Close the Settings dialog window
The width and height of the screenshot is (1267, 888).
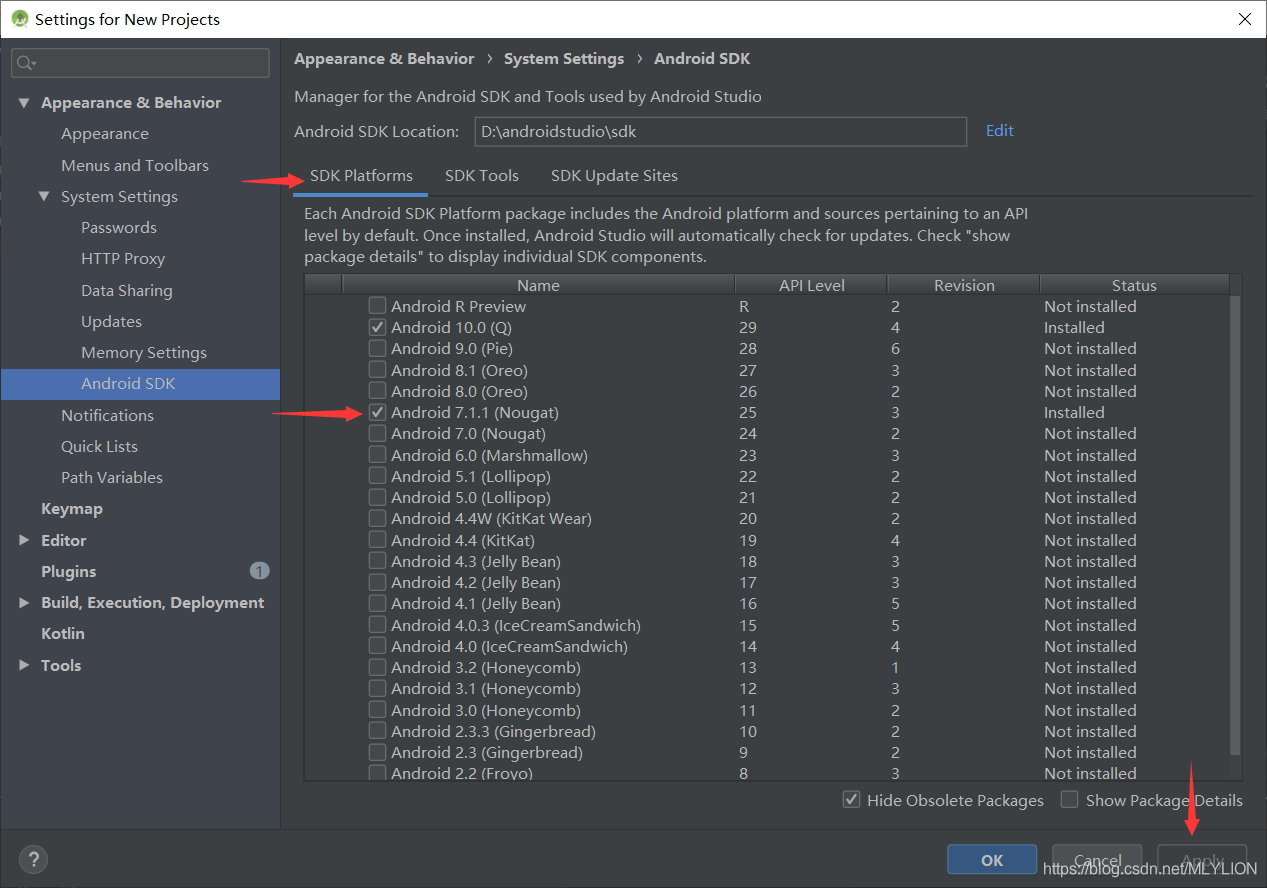pos(1244,19)
